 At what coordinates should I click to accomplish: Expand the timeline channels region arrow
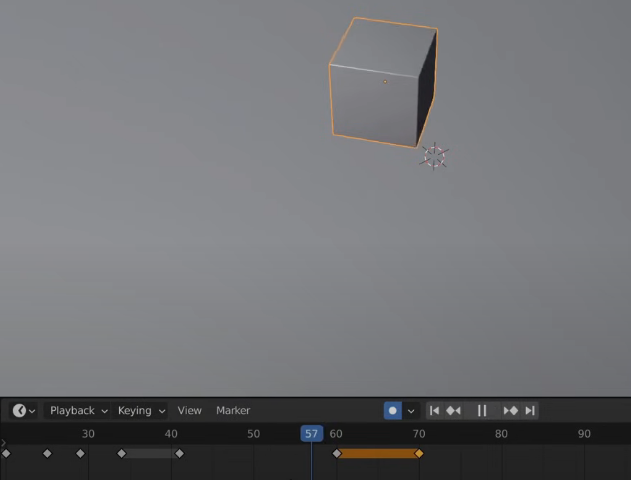point(3,443)
